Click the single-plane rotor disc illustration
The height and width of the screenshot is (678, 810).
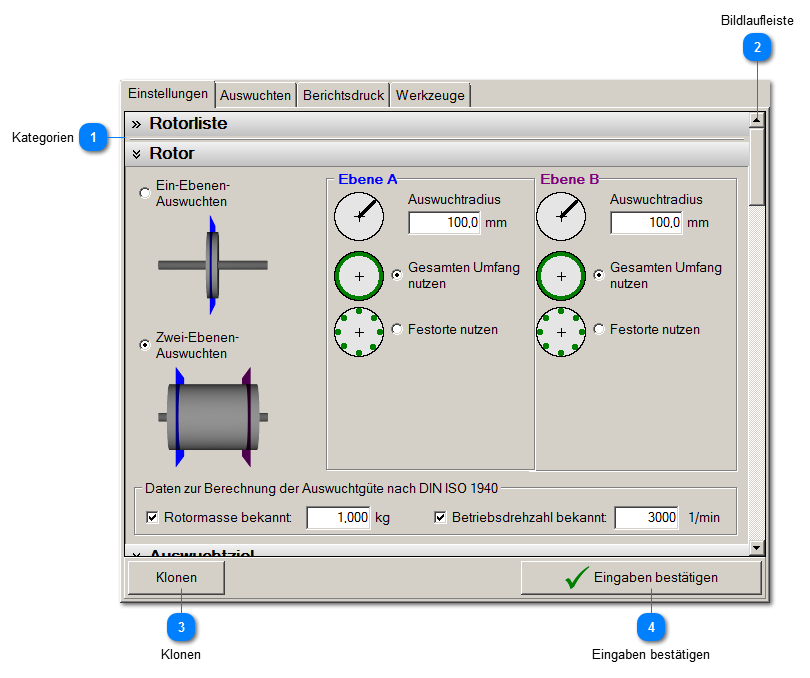[x=212, y=265]
